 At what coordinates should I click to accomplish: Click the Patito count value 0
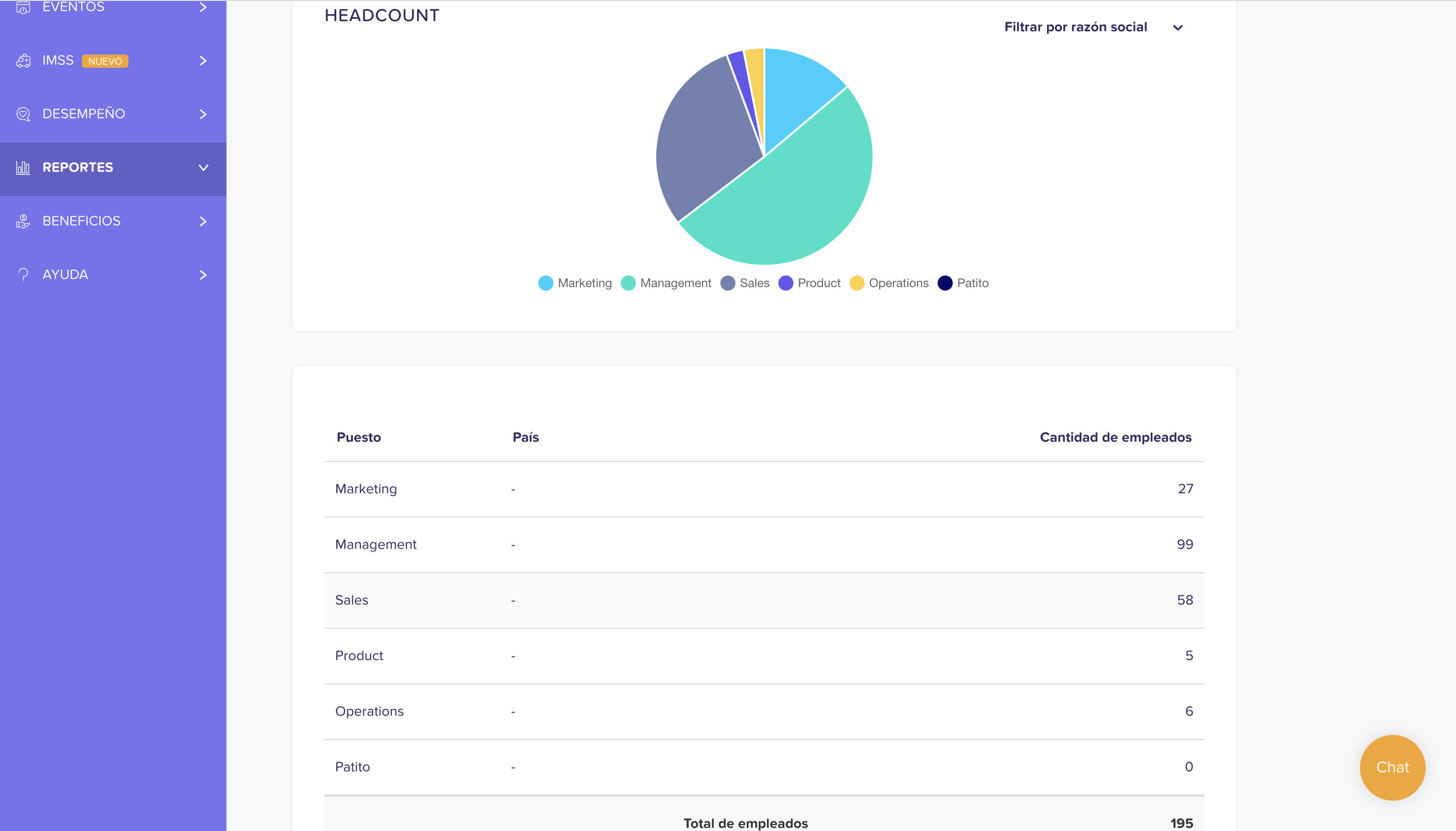[x=1189, y=767]
